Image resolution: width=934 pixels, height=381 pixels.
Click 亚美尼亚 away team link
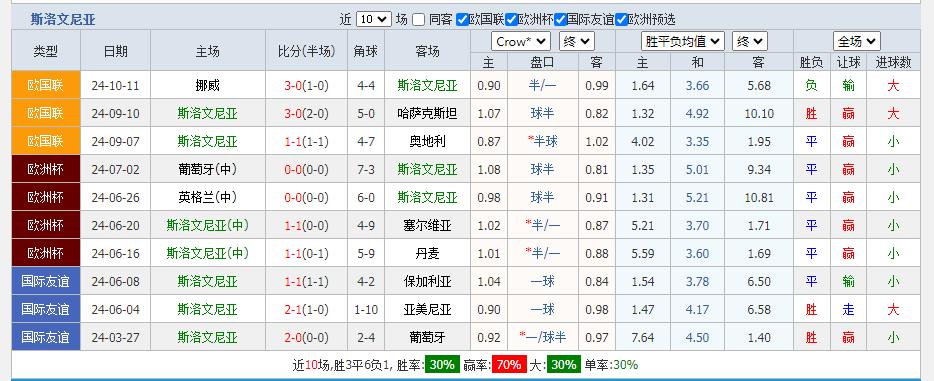pos(427,309)
